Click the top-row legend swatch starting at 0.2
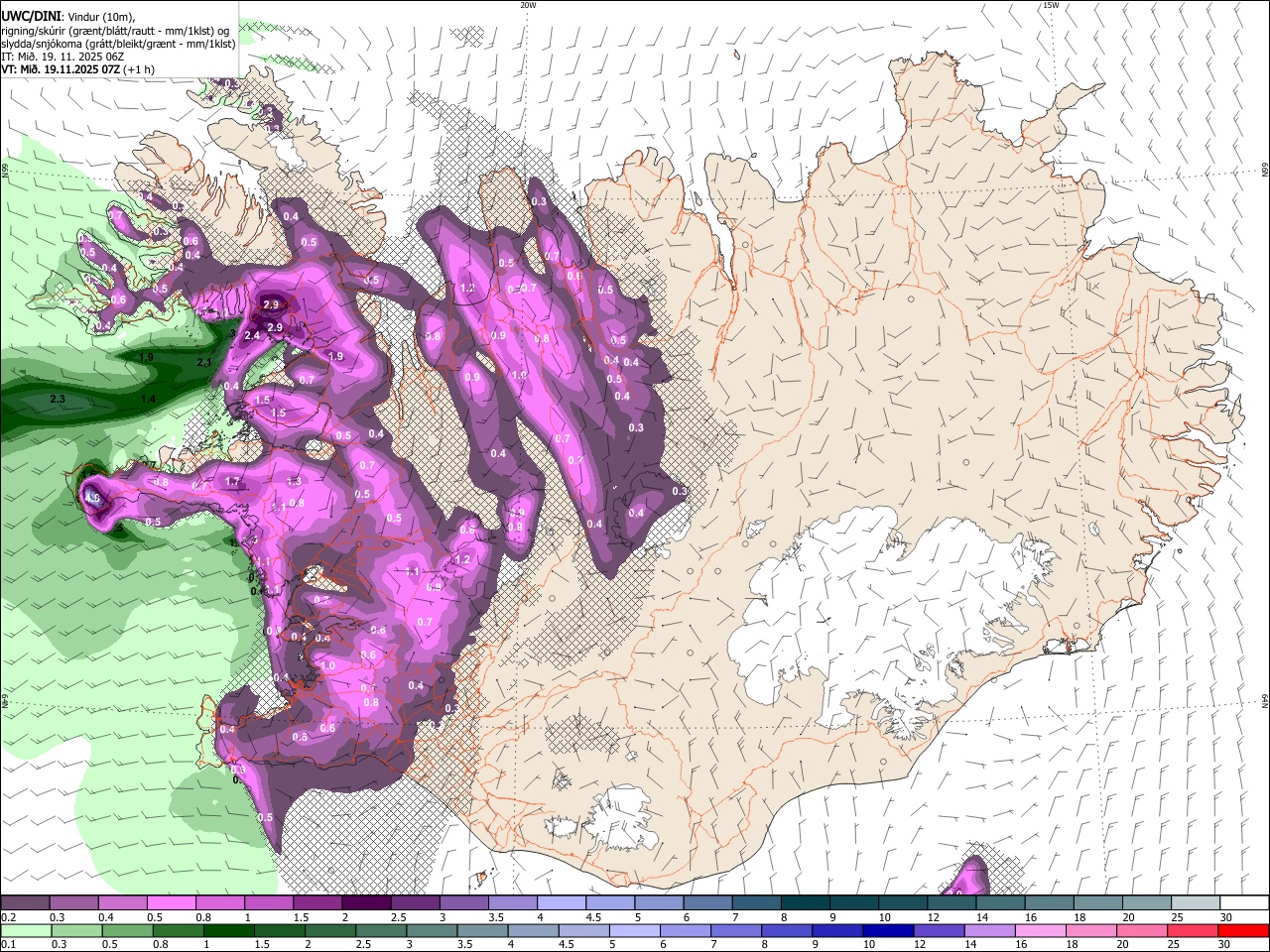1270x952 pixels. [26, 903]
